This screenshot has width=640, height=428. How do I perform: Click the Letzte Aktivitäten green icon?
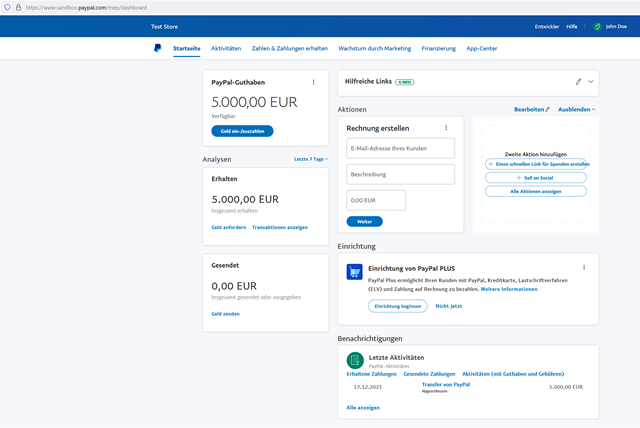(x=355, y=361)
